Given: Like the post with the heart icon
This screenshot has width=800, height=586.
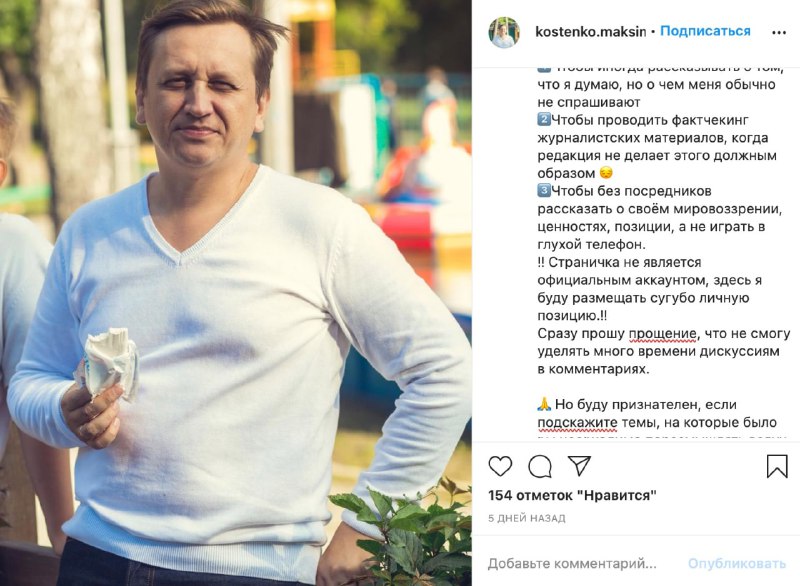Looking at the screenshot, I should point(500,466).
